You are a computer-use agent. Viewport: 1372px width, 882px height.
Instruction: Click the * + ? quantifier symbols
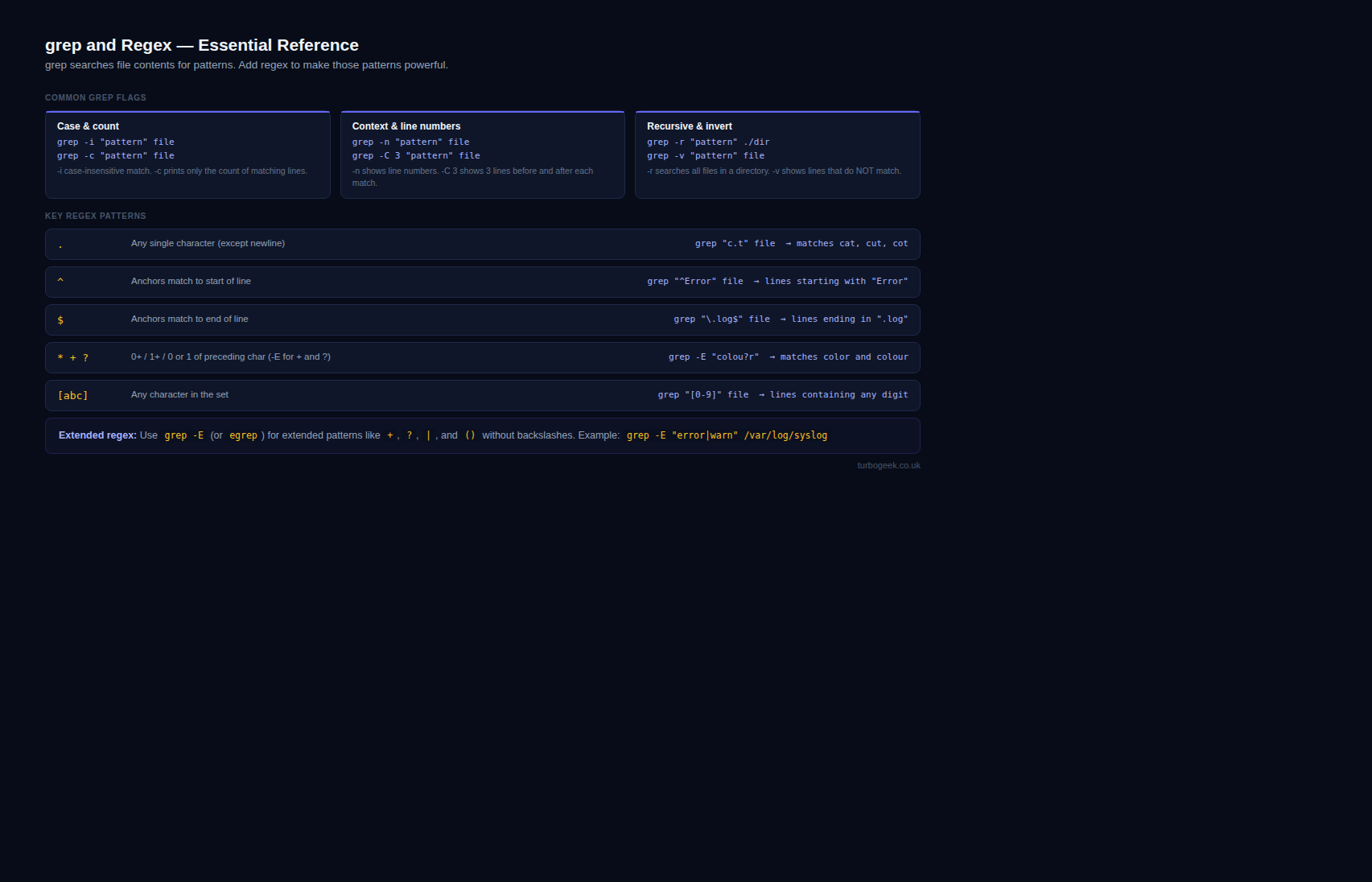(73, 358)
